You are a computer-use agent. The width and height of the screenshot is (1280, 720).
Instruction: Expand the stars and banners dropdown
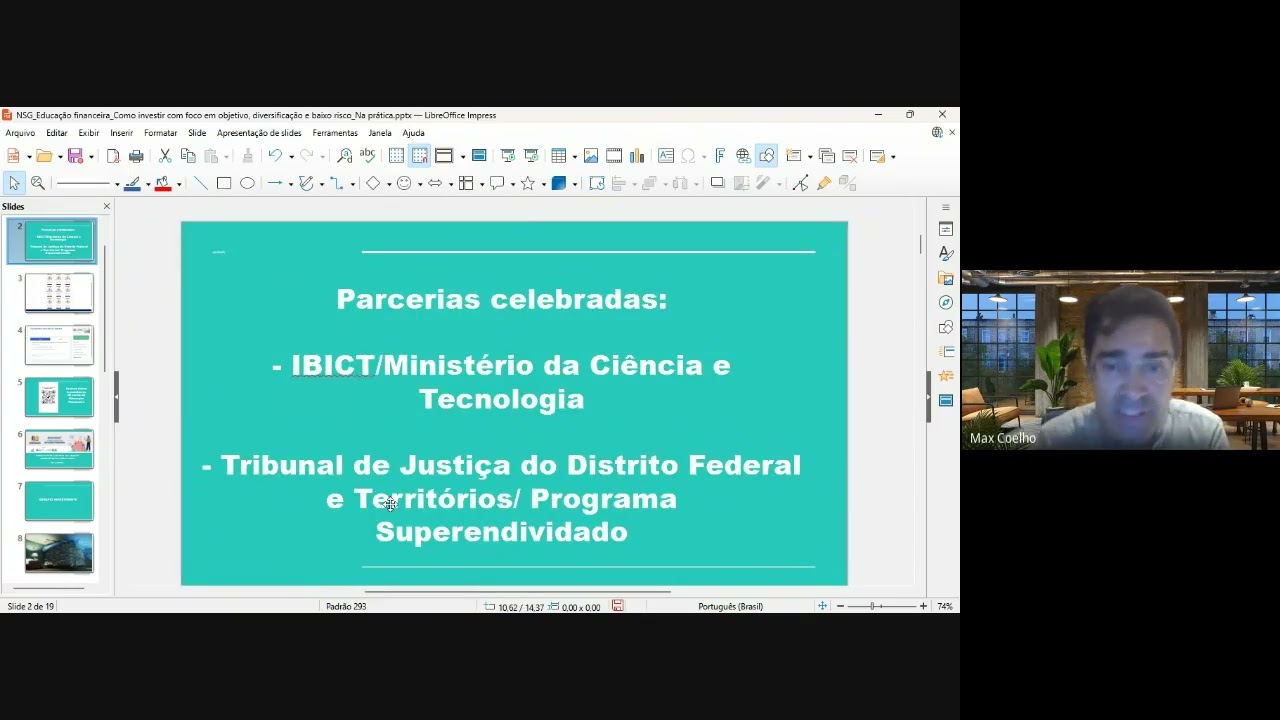pos(544,184)
